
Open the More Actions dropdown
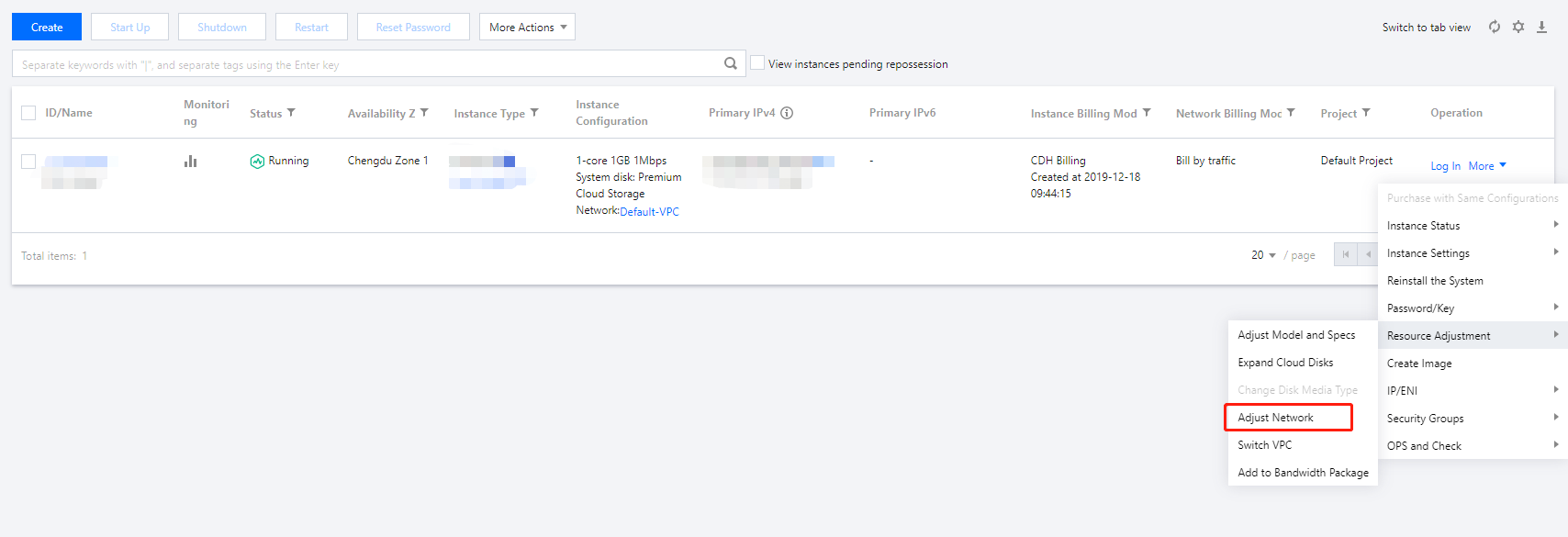pyautogui.click(x=527, y=28)
